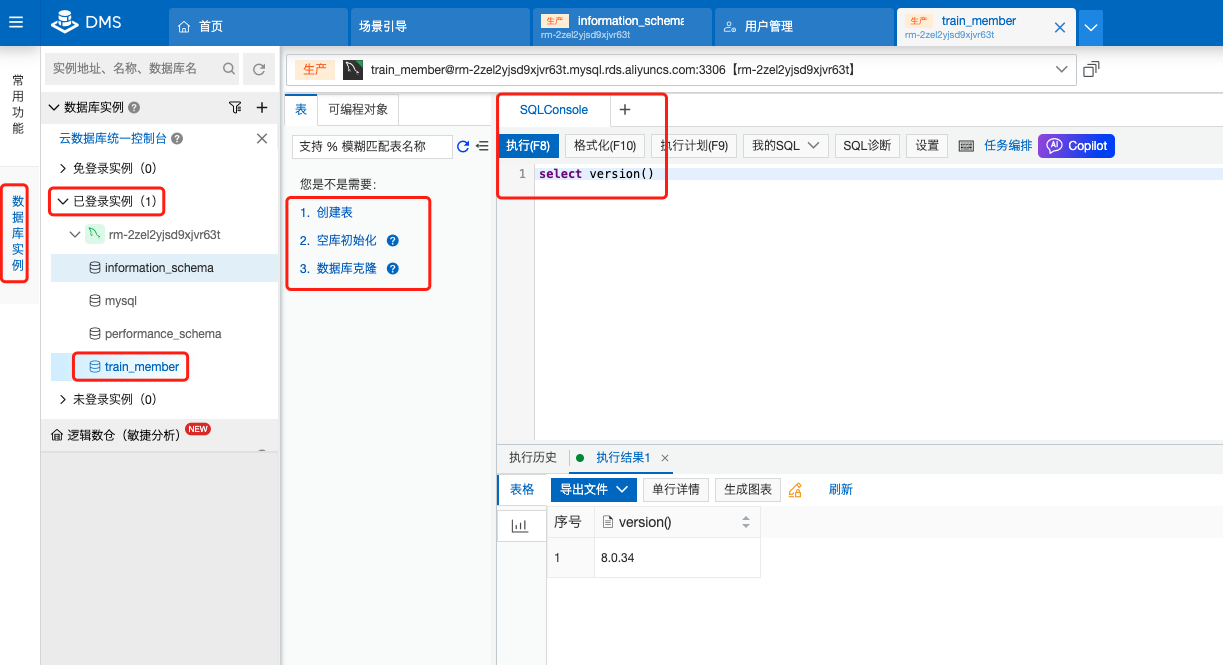
Task: Open the keyboard shortcuts icon in SQL toolbar
Action: (966, 146)
